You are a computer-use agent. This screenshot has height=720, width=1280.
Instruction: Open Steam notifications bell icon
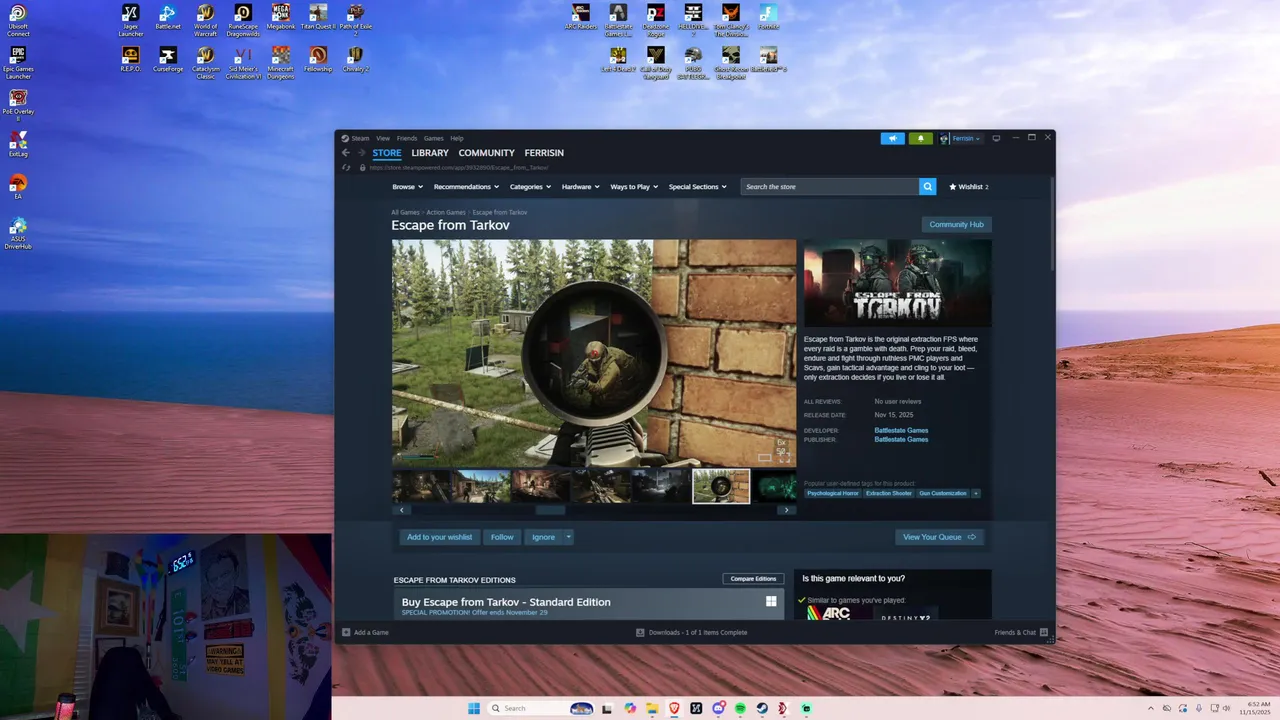(921, 138)
